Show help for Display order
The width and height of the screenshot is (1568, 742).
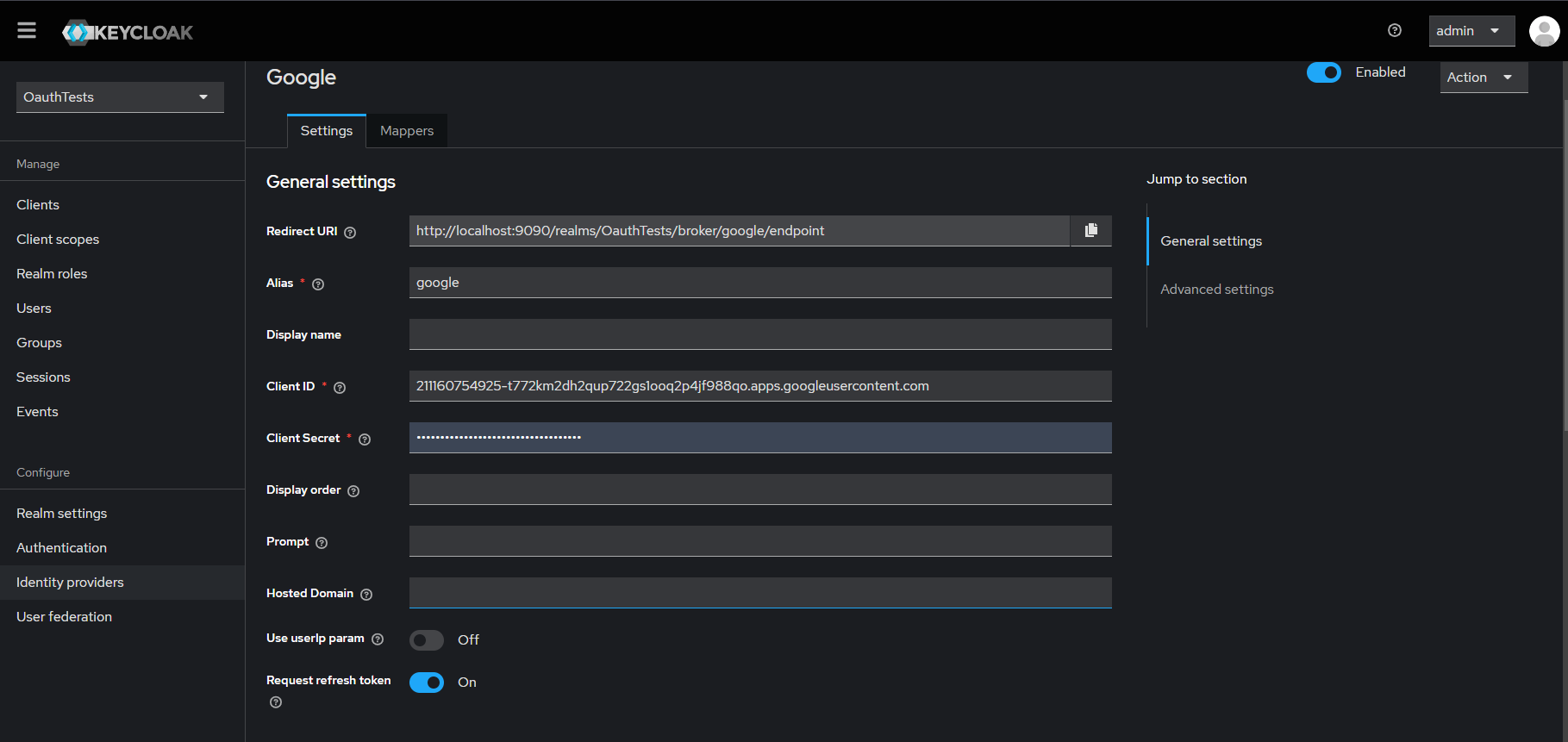tap(353, 491)
